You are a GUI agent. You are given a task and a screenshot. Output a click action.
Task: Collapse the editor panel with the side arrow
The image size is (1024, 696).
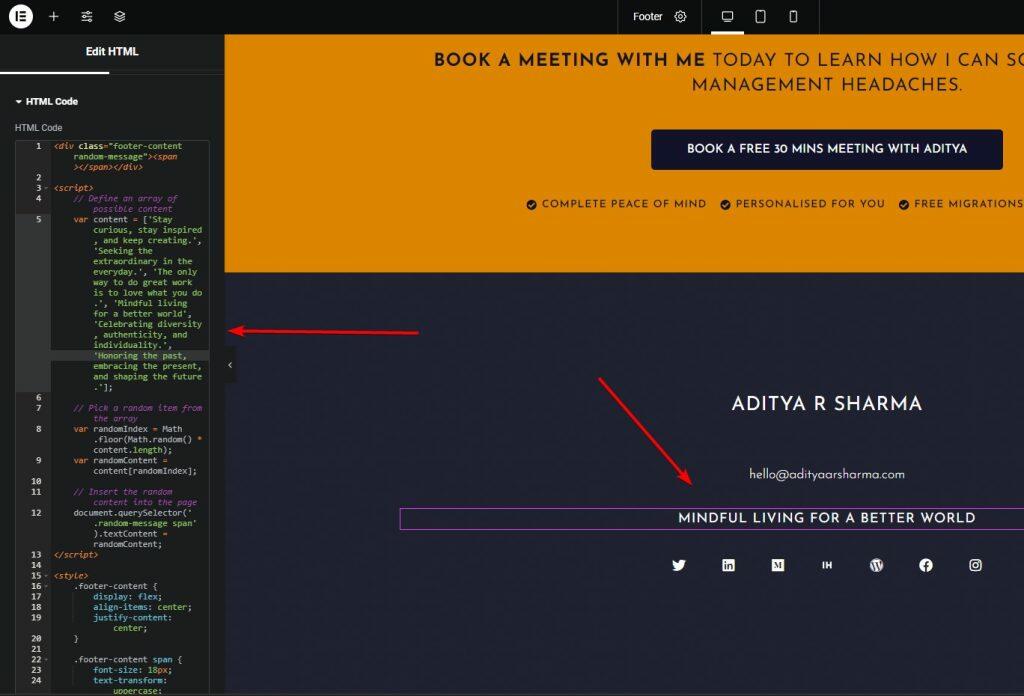(x=228, y=365)
